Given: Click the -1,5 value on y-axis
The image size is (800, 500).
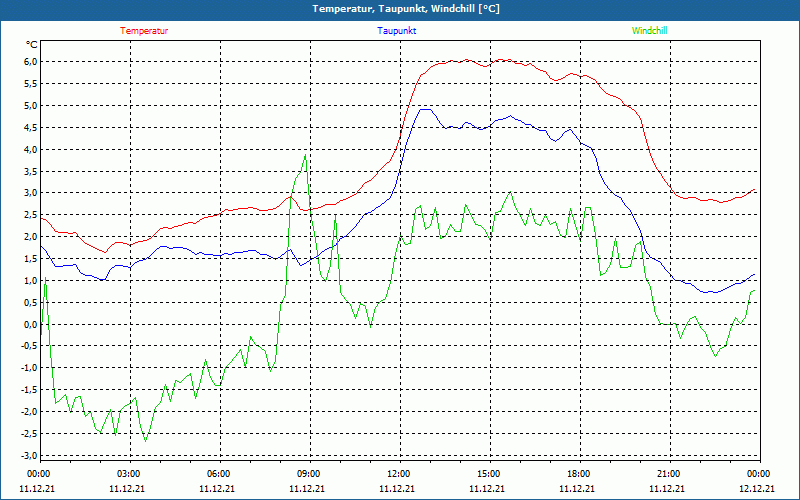Looking at the screenshot, I should pos(30,390).
